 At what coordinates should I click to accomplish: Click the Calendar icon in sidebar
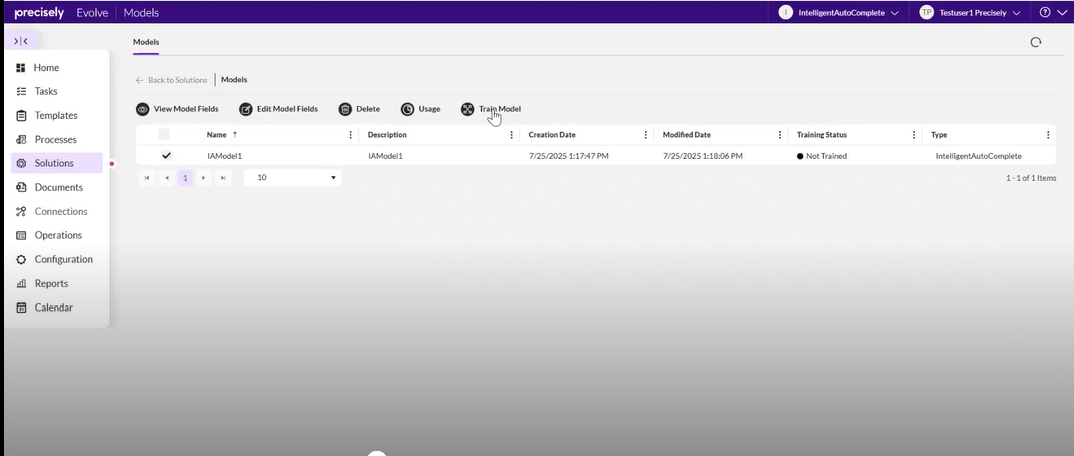pyautogui.click(x=21, y=308)
